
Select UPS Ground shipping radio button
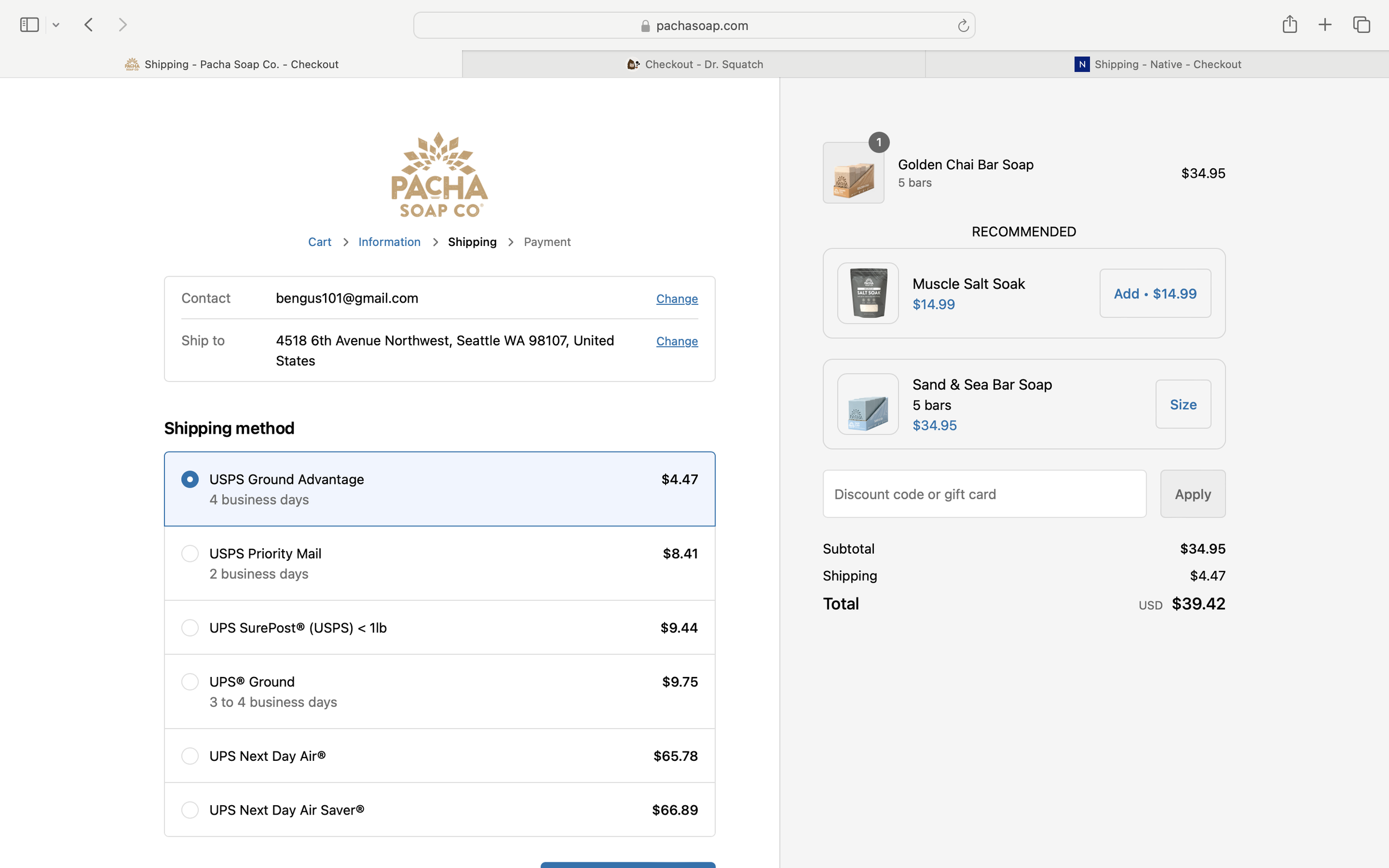[190, 681]
